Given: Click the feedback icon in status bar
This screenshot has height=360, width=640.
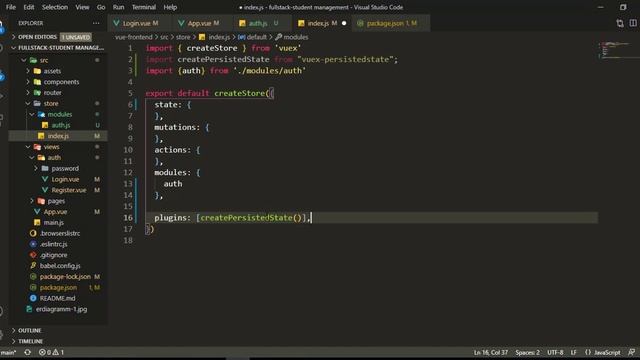Looking at the screenshot, I should (631, 352).
